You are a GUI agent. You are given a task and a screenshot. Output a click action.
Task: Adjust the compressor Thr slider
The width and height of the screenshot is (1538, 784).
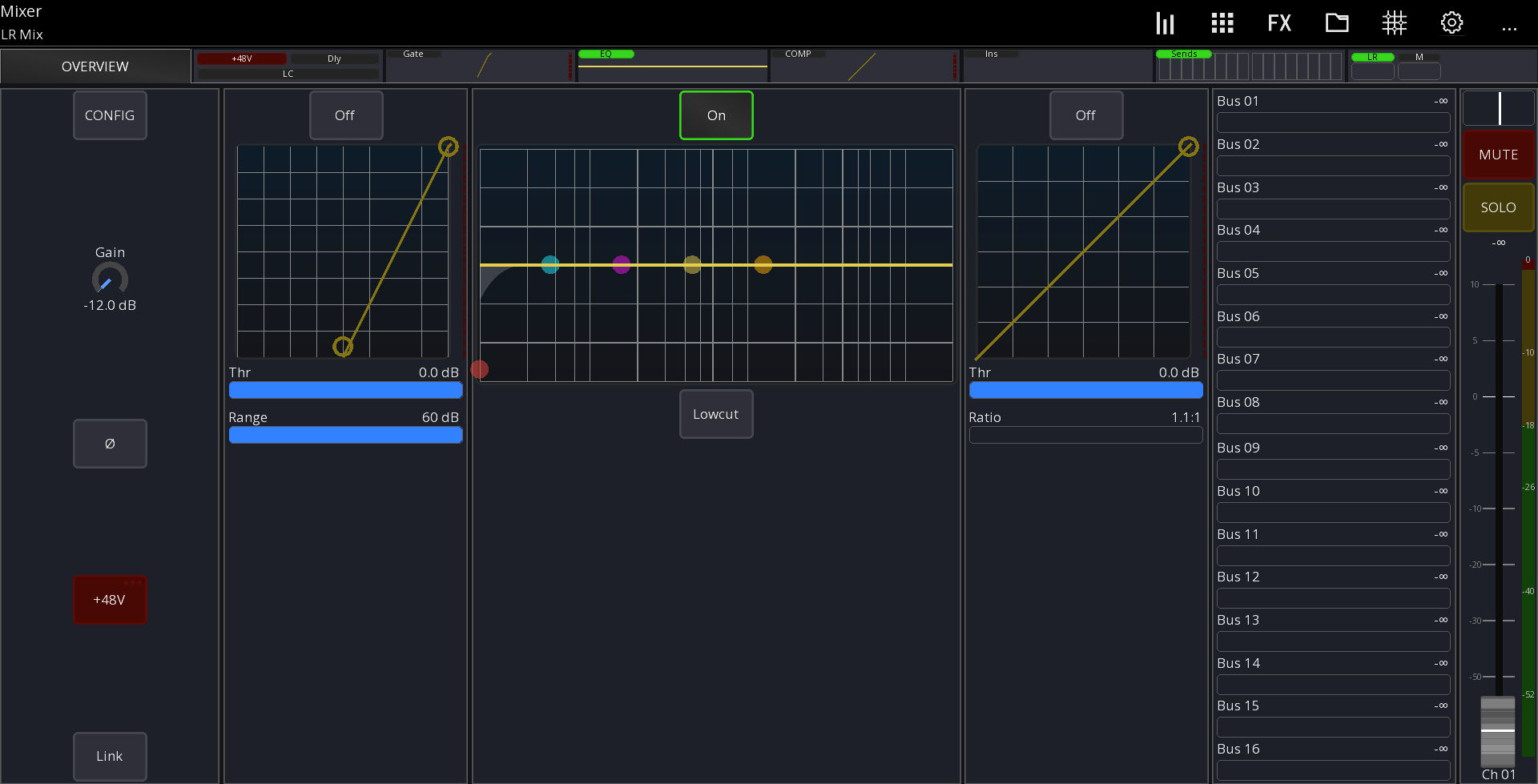click(1085, 390)
